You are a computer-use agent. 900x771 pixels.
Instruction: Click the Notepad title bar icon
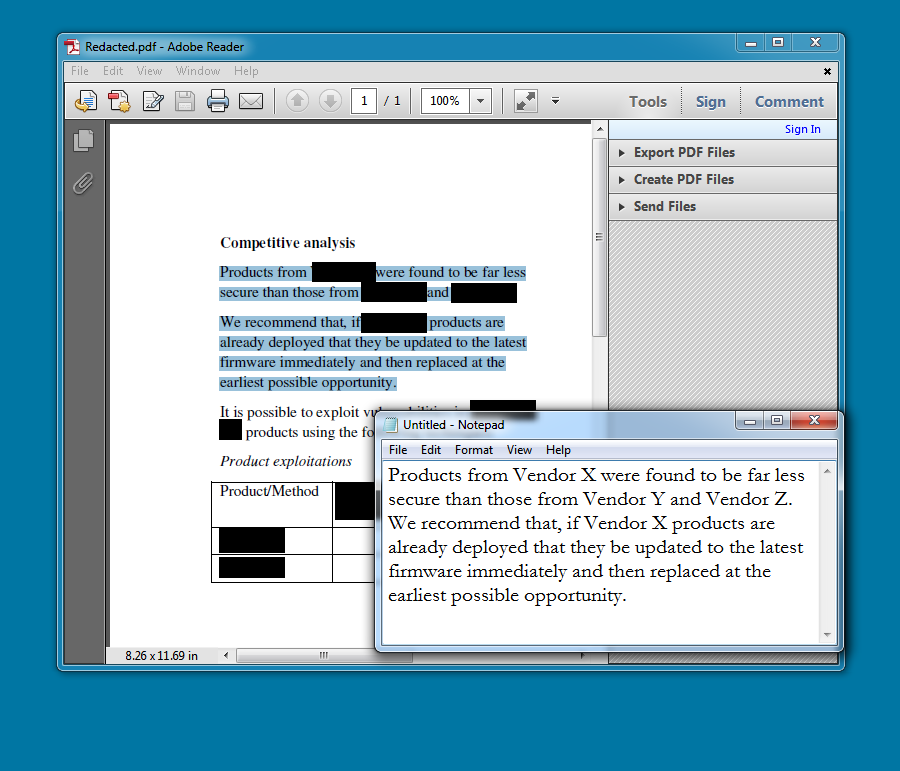pos(391,425)
